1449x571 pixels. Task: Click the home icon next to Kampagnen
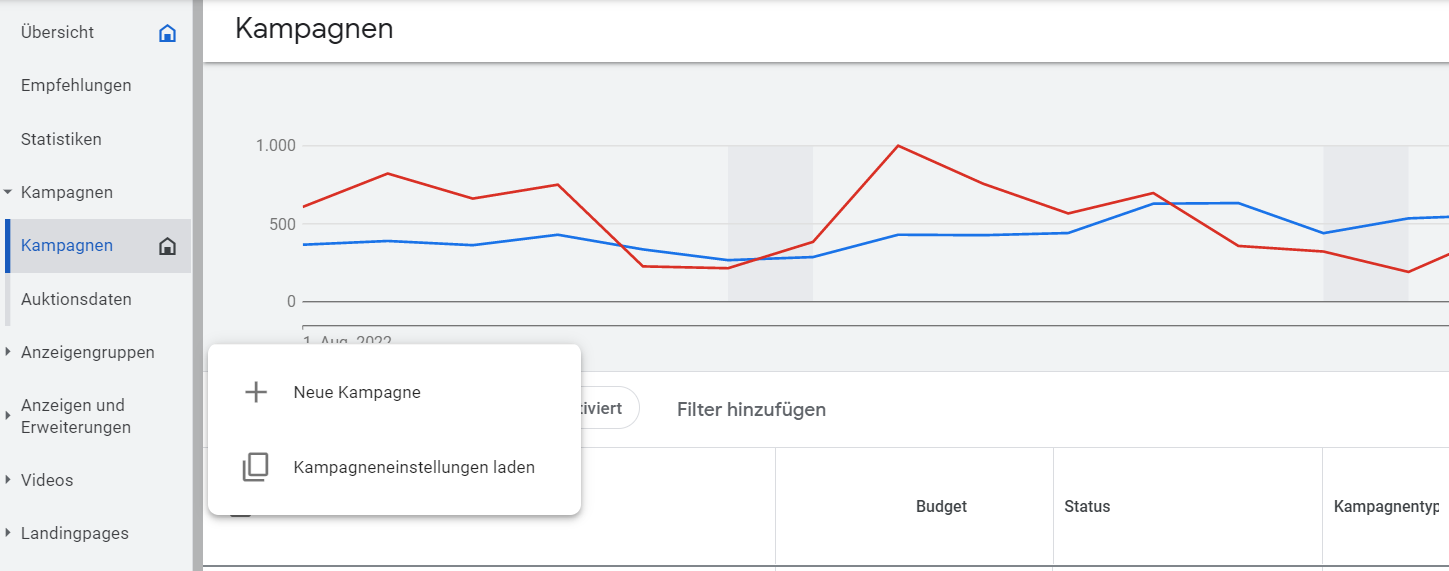(167, 246)
